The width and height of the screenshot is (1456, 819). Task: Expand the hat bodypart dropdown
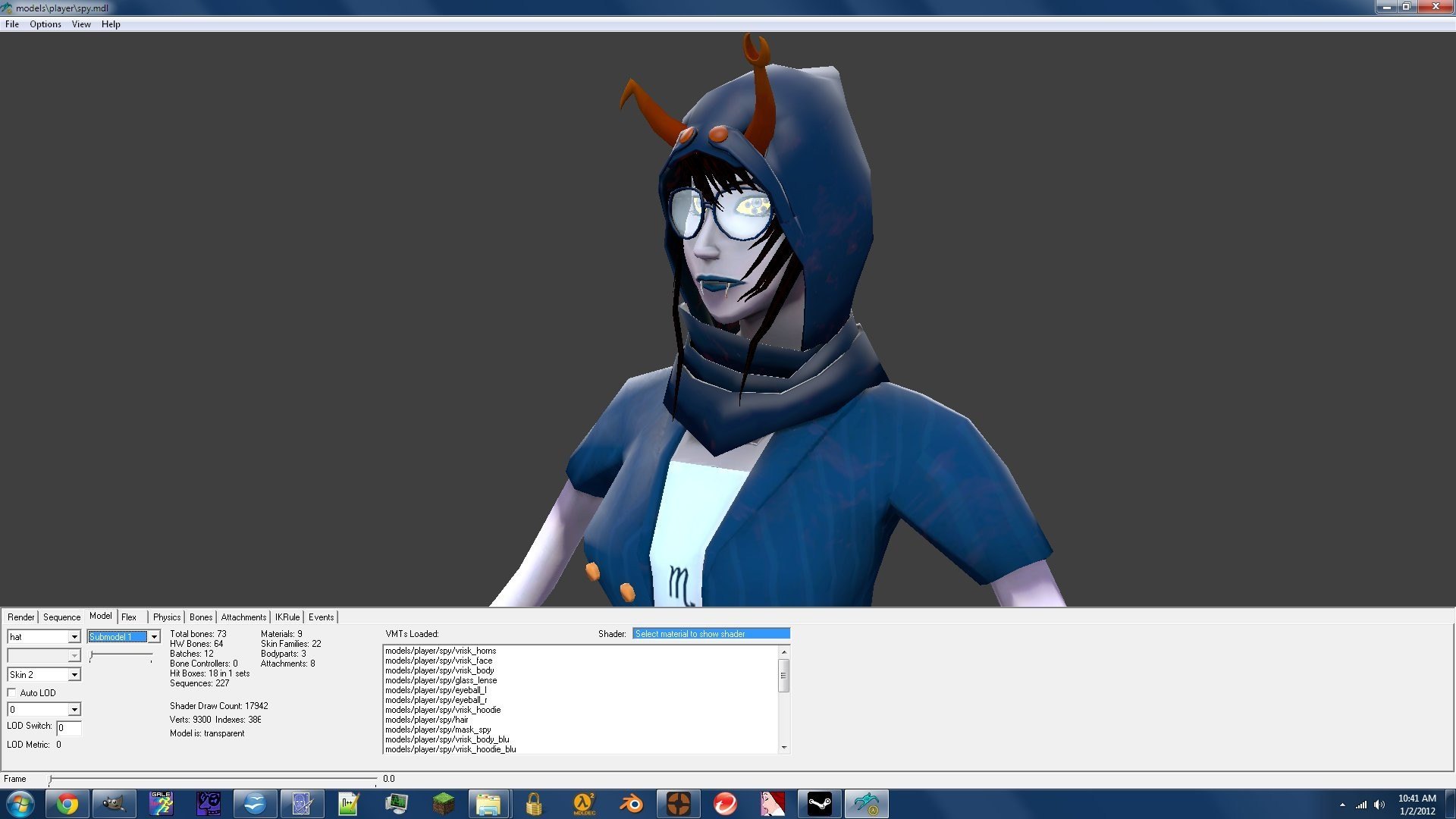[x=74, y=637]
